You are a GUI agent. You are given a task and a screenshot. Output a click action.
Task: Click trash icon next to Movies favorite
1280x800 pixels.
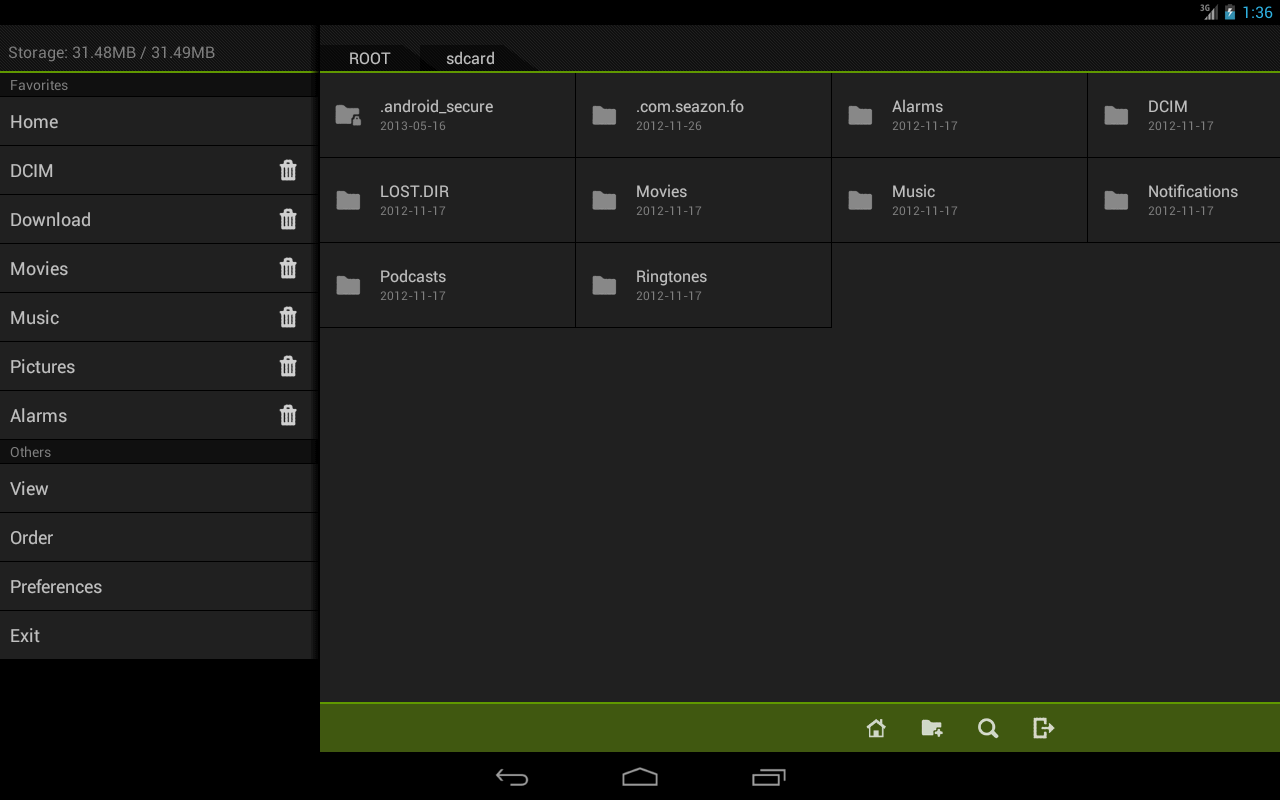pyautogui.click(x=288, y=268)
